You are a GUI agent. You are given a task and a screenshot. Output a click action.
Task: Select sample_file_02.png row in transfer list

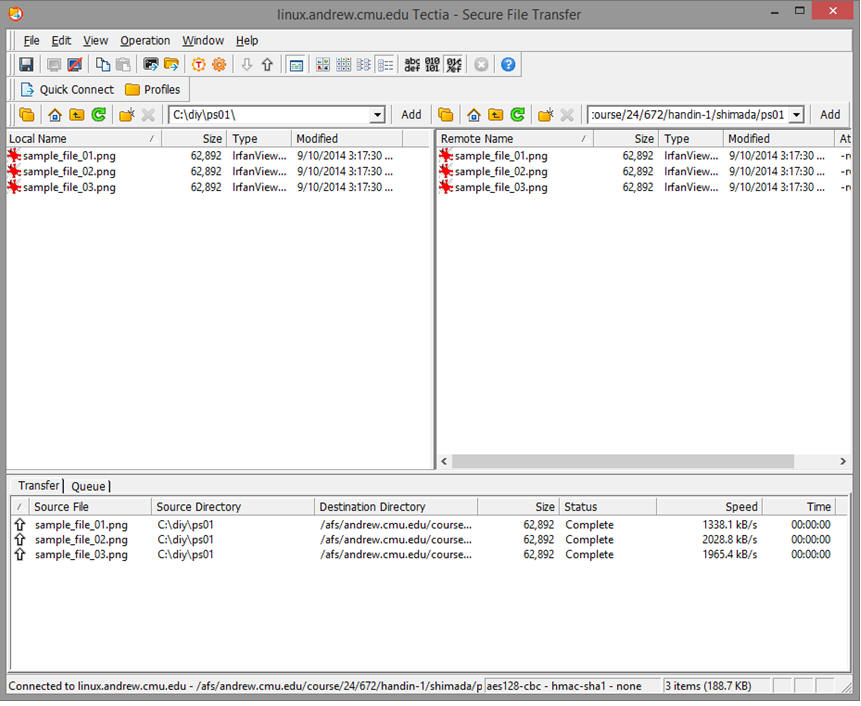pos(428,540)
